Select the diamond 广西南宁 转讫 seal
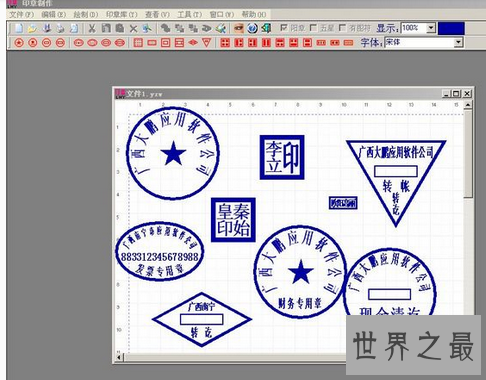Viewport: 486px width, 380px height. 202,320
